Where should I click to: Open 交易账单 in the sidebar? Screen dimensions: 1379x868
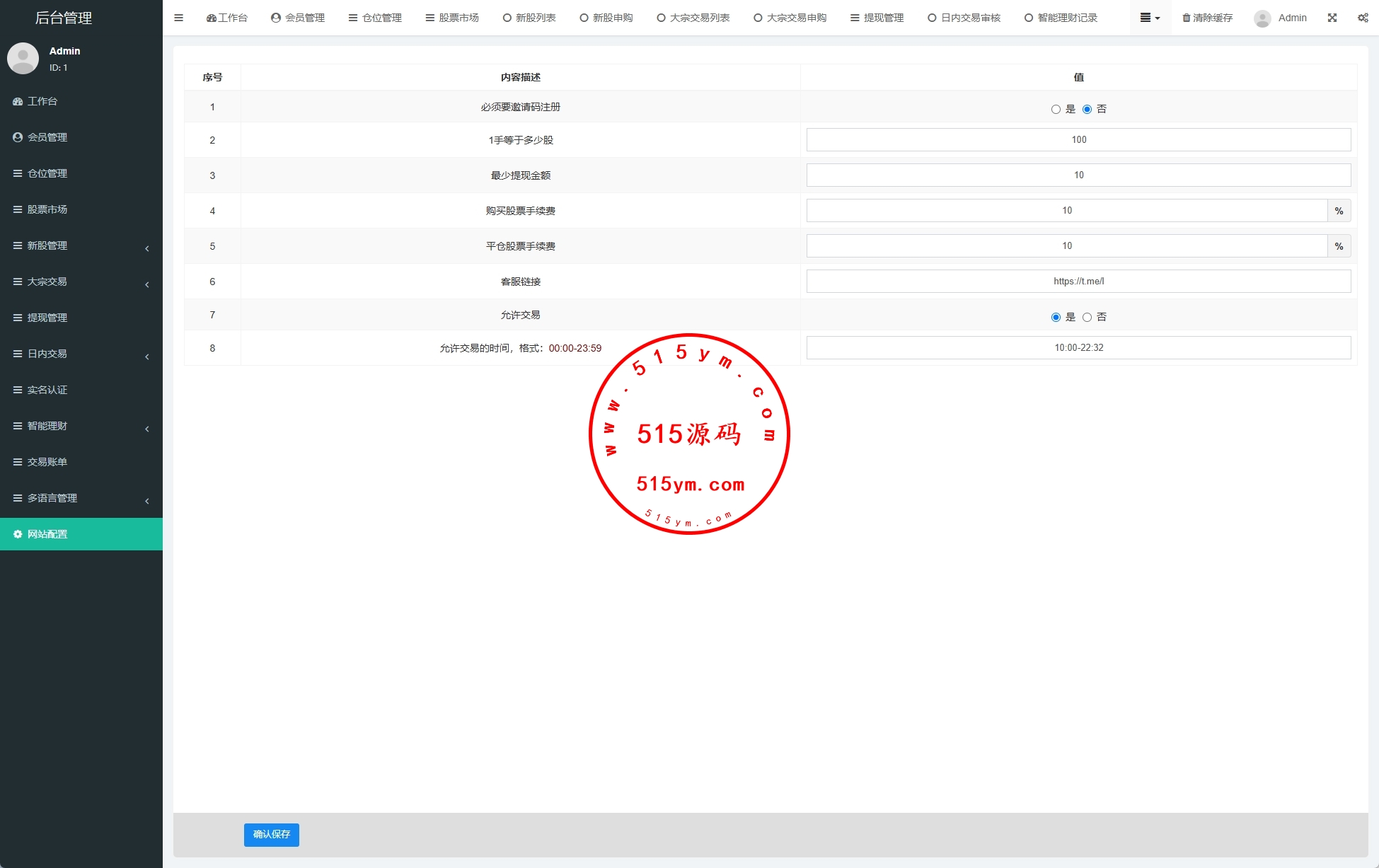pyautogui.click(x=47, y=462)
